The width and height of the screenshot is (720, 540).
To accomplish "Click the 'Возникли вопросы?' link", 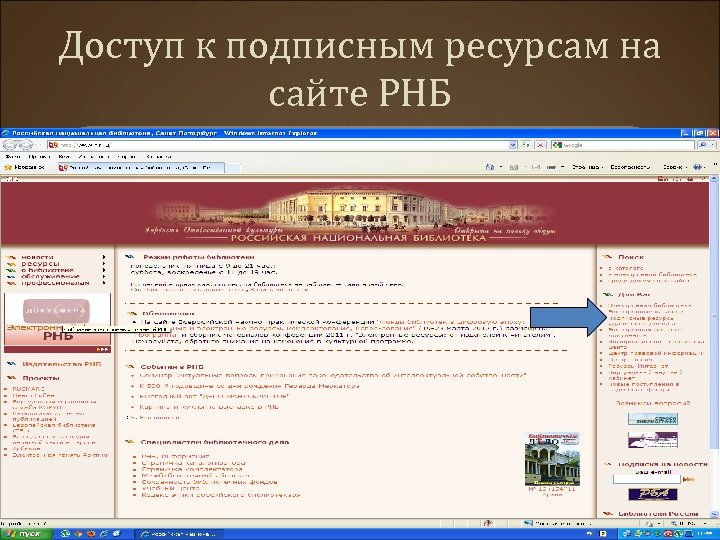I will click(652, 404).
